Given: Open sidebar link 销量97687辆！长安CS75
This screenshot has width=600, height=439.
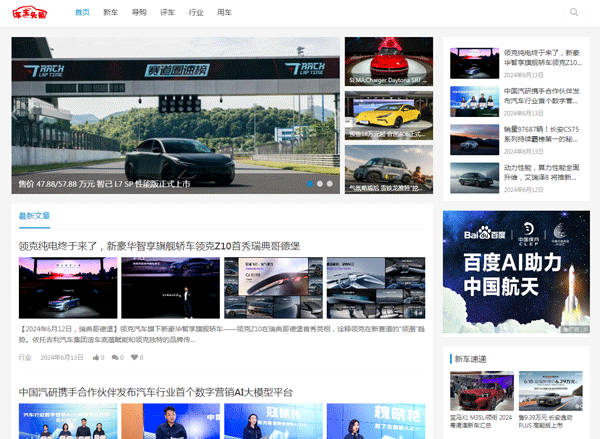Looking at the screenshot, I should pyautogui.click(x=541, y=134).
